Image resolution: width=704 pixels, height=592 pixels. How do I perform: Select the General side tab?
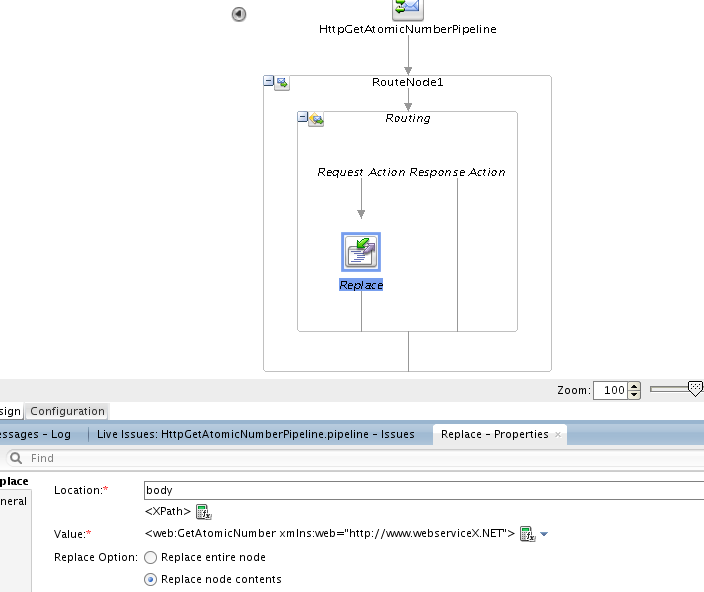point(15,501)
